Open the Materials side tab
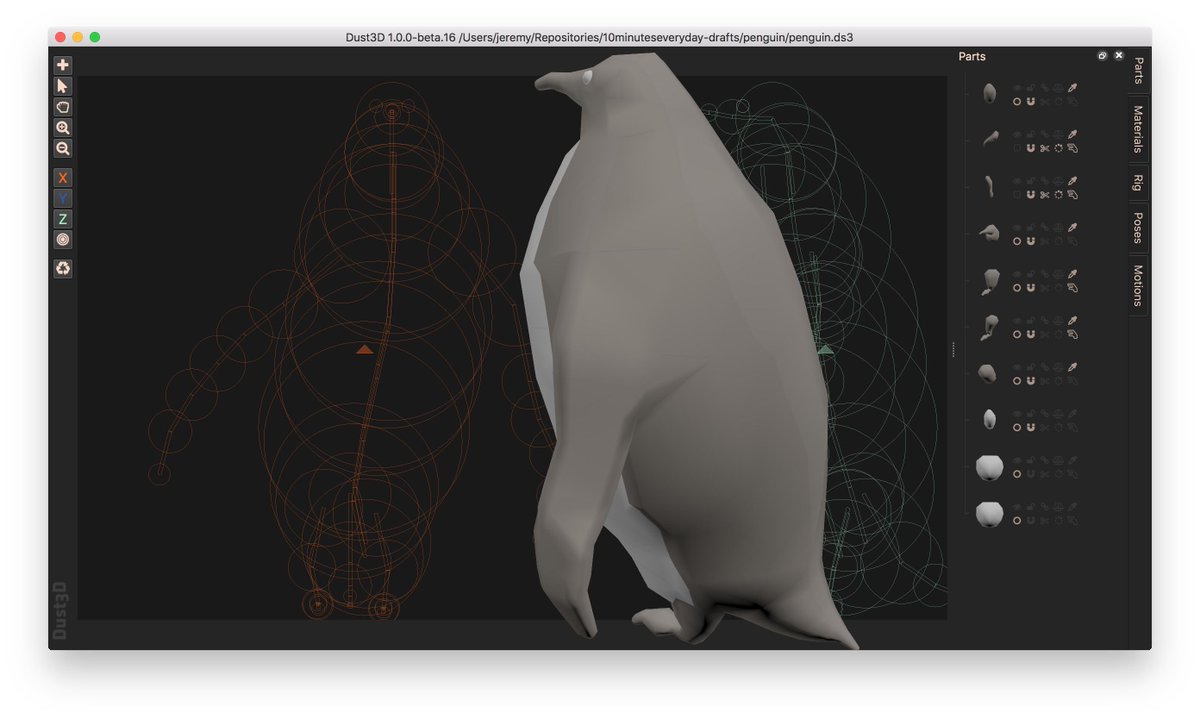The width and height of the screenshot is (1200, 719). click(x=1139, y=129)
